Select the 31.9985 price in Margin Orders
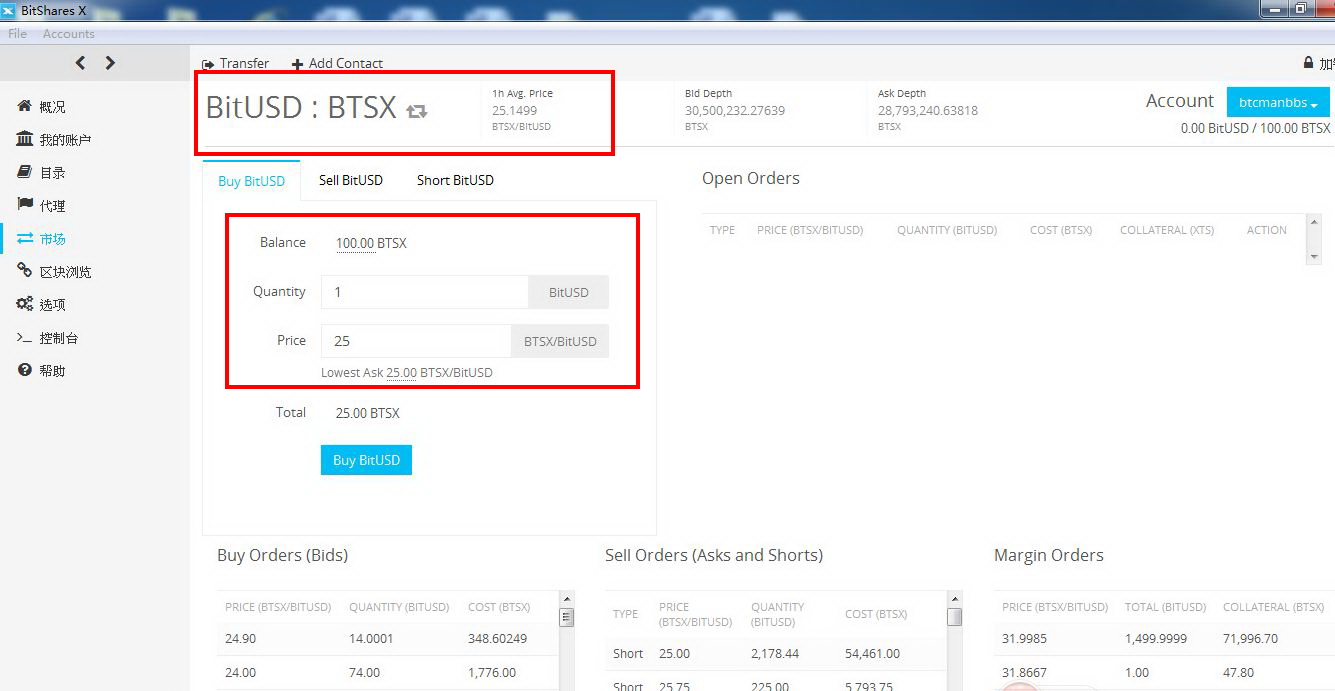Viewport: 1335px width, 691px height. 1022,639
